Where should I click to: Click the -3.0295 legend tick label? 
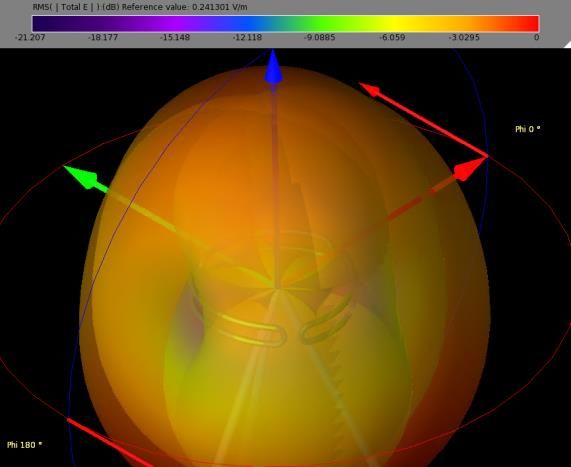pyautogui.click(x=464, y=37)
